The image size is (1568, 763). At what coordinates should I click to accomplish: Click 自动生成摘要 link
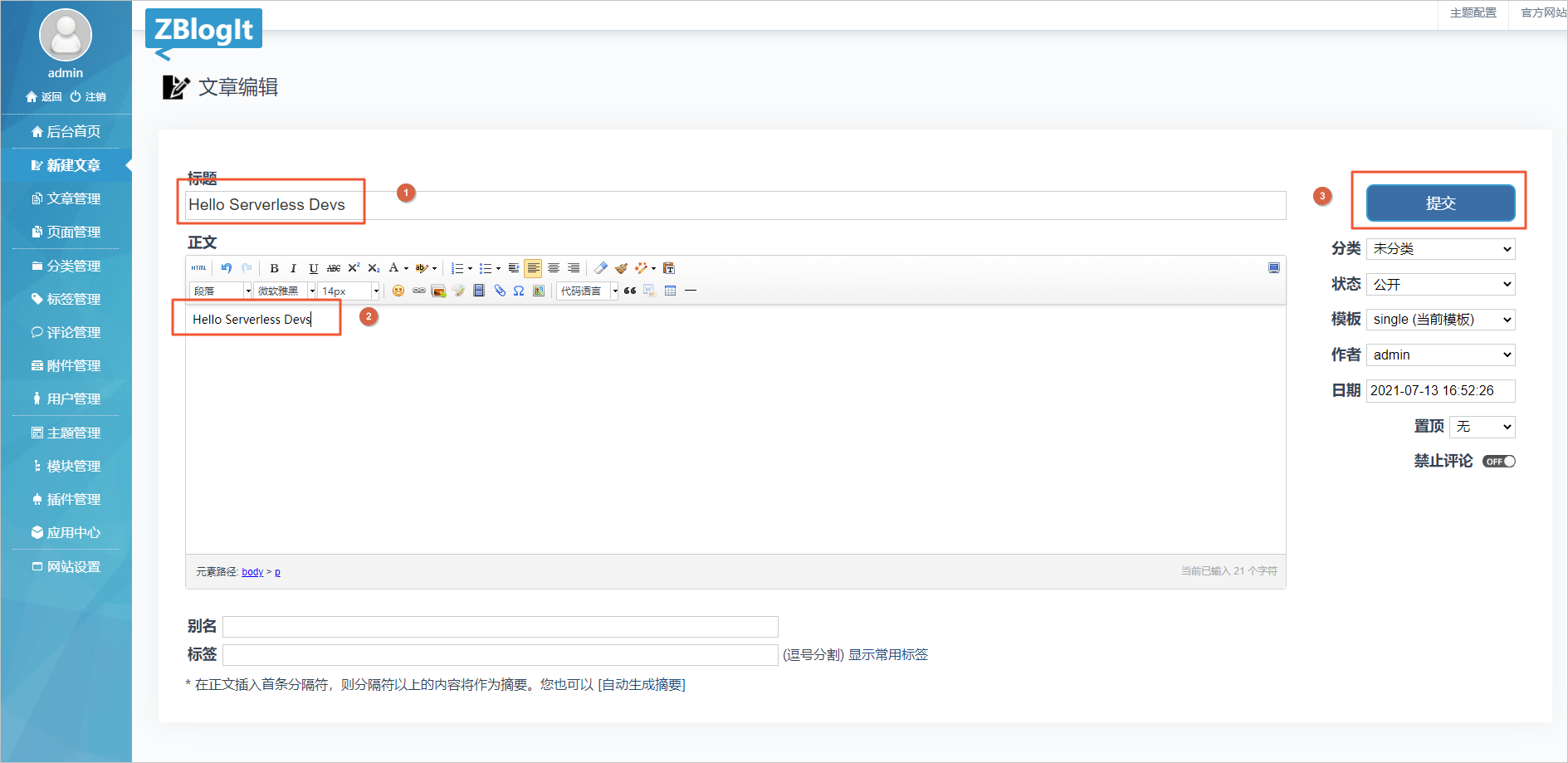tap(642, 685)
